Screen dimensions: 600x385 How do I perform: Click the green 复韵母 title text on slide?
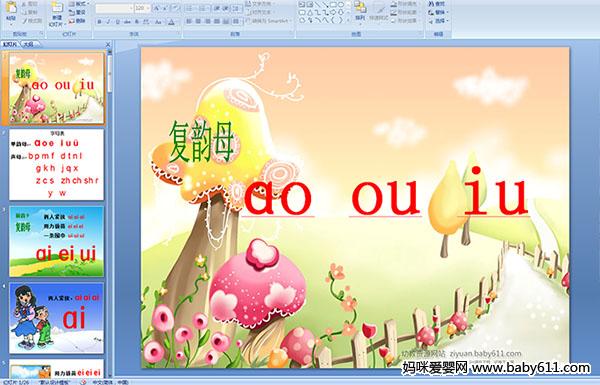click(201, 141)
